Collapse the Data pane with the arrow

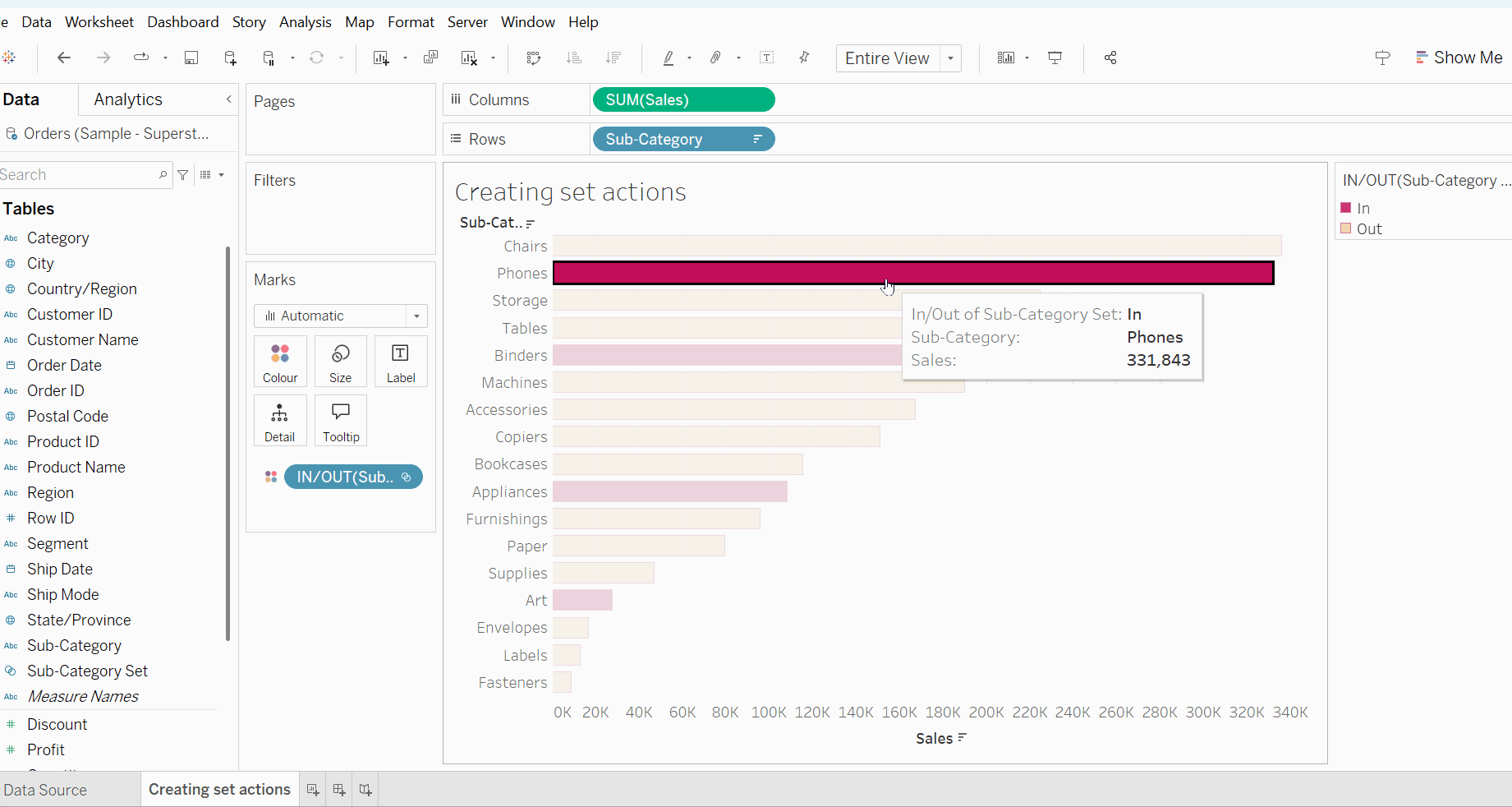coord(229,99)
